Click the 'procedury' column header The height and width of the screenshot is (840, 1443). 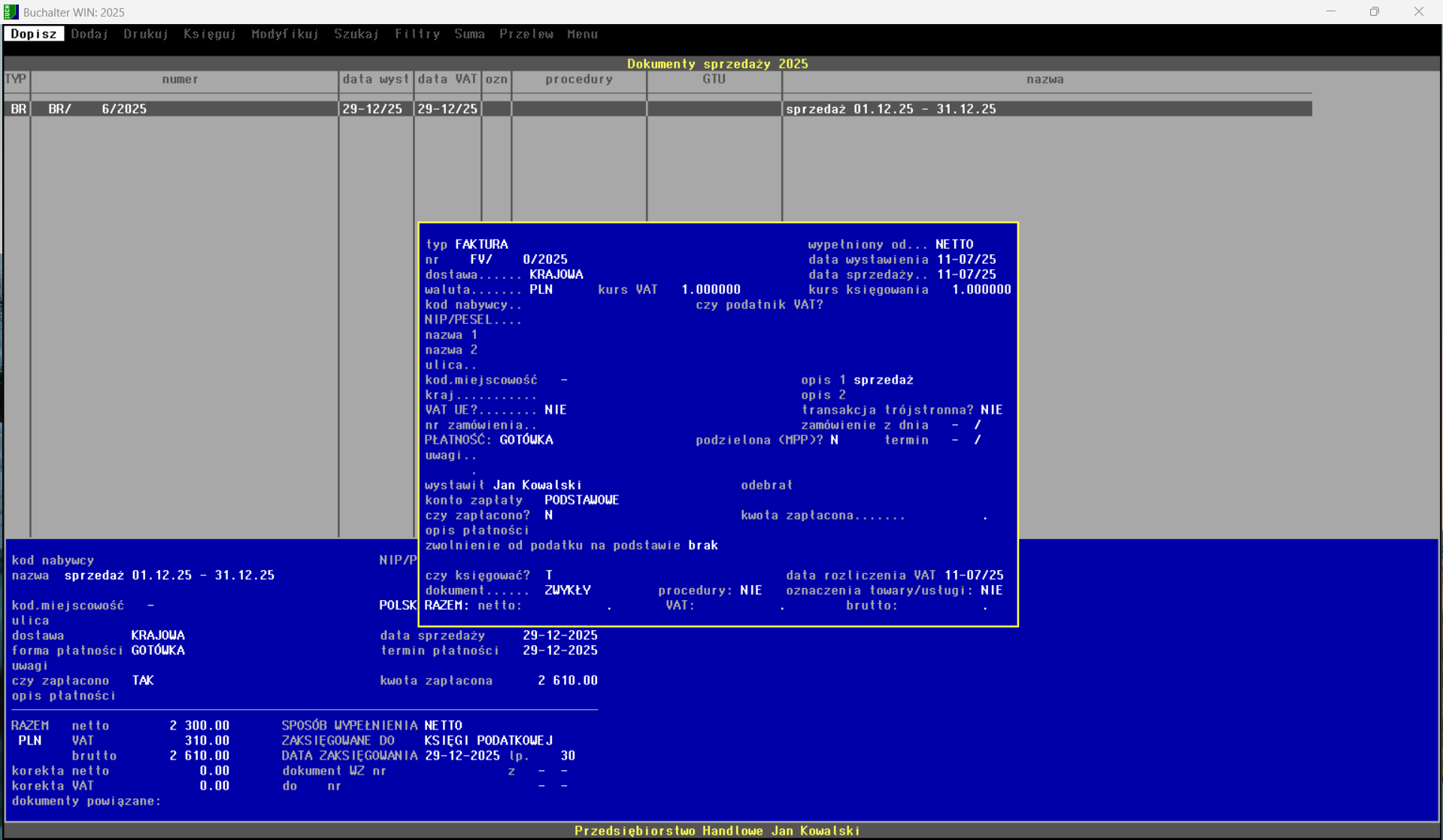[x=579, y=79]
